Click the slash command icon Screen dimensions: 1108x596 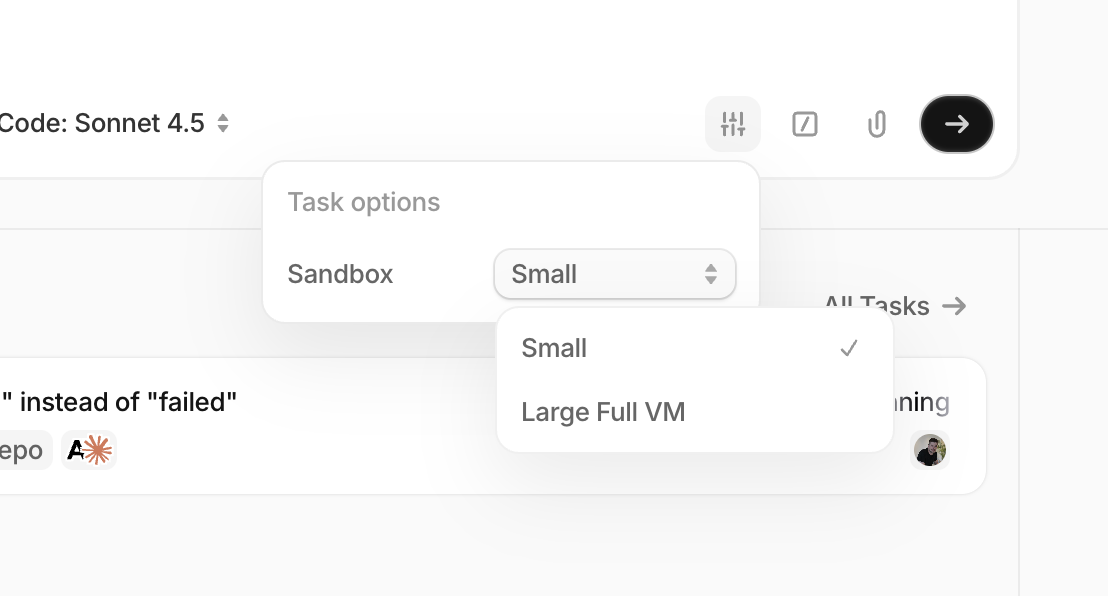pos(805,124)
